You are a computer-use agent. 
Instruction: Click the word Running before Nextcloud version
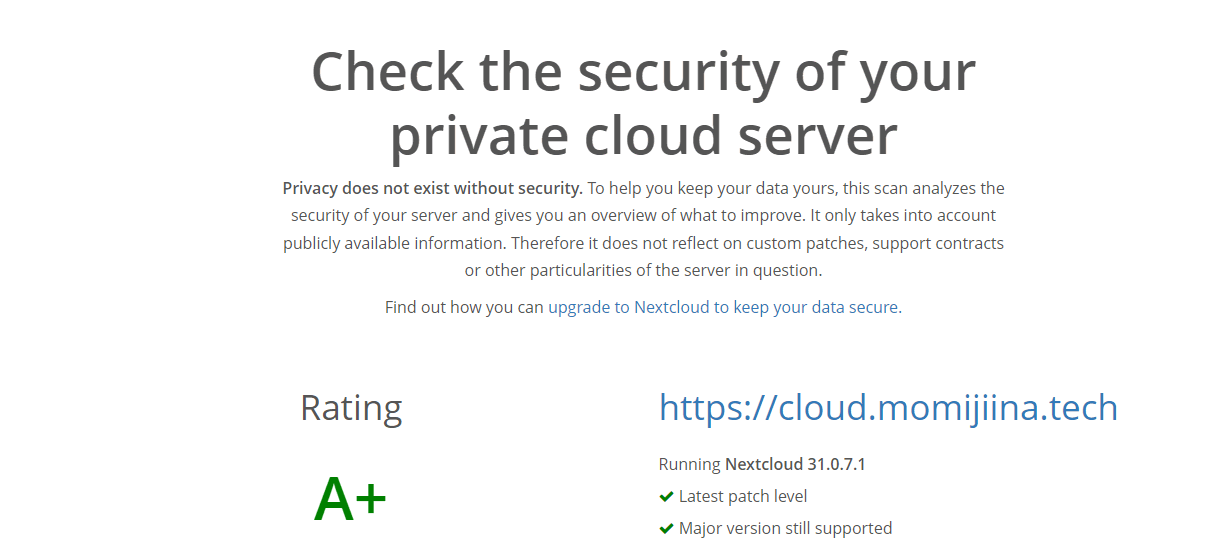[689, 465]
